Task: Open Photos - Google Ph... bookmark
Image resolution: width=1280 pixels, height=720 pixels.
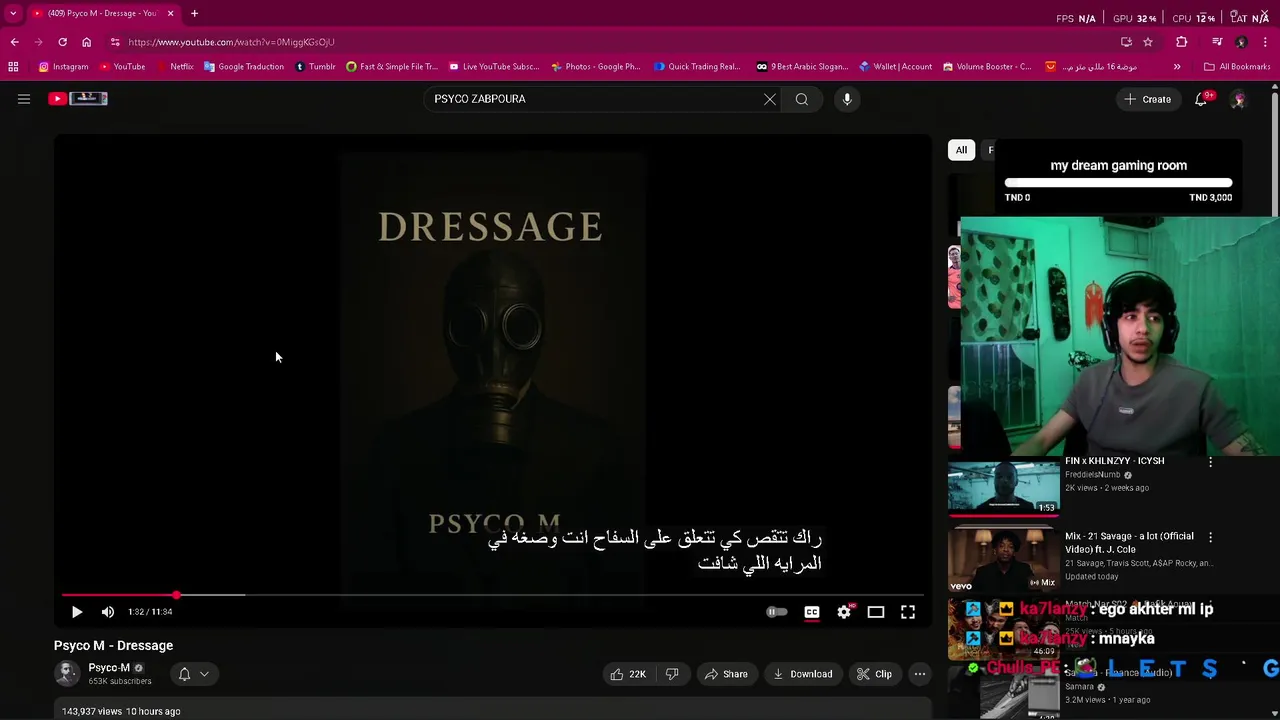Action: point(595,67)
